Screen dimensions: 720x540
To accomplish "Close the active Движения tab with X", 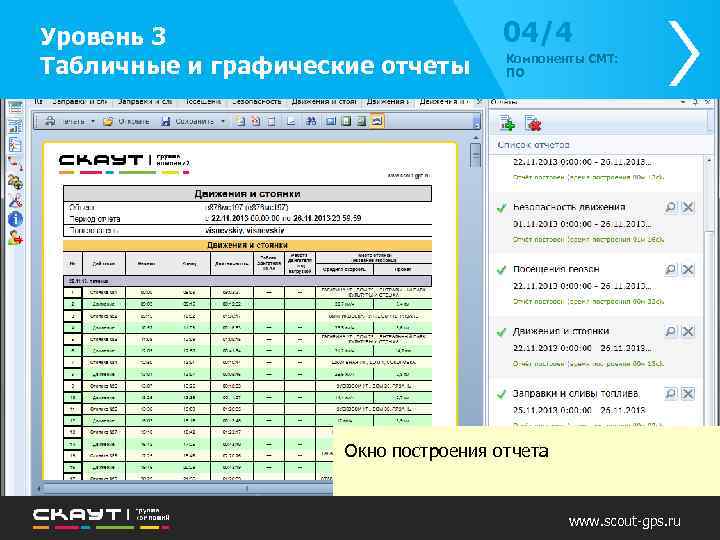I will (478, 101).
